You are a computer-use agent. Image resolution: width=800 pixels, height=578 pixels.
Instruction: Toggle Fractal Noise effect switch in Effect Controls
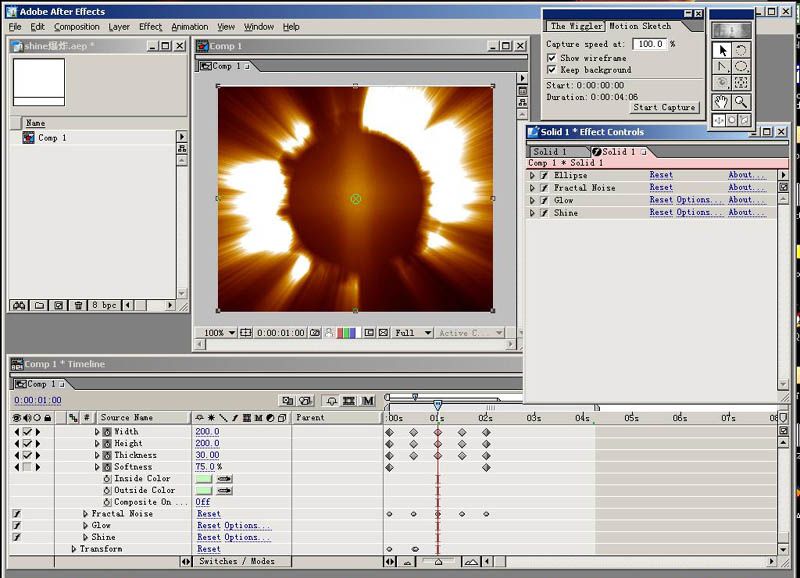tap(544, 188)
